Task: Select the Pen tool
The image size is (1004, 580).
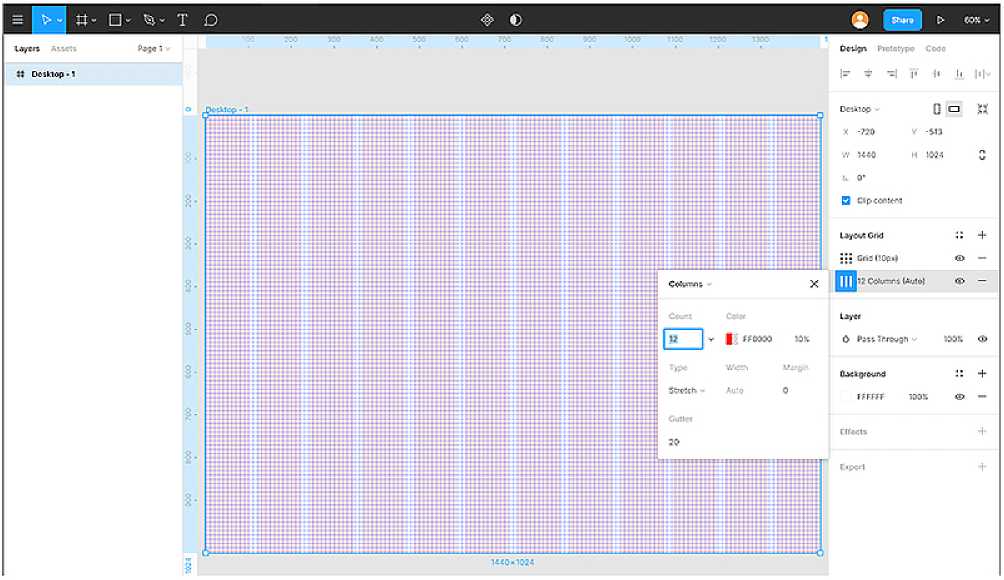Action: coord(149,20)
